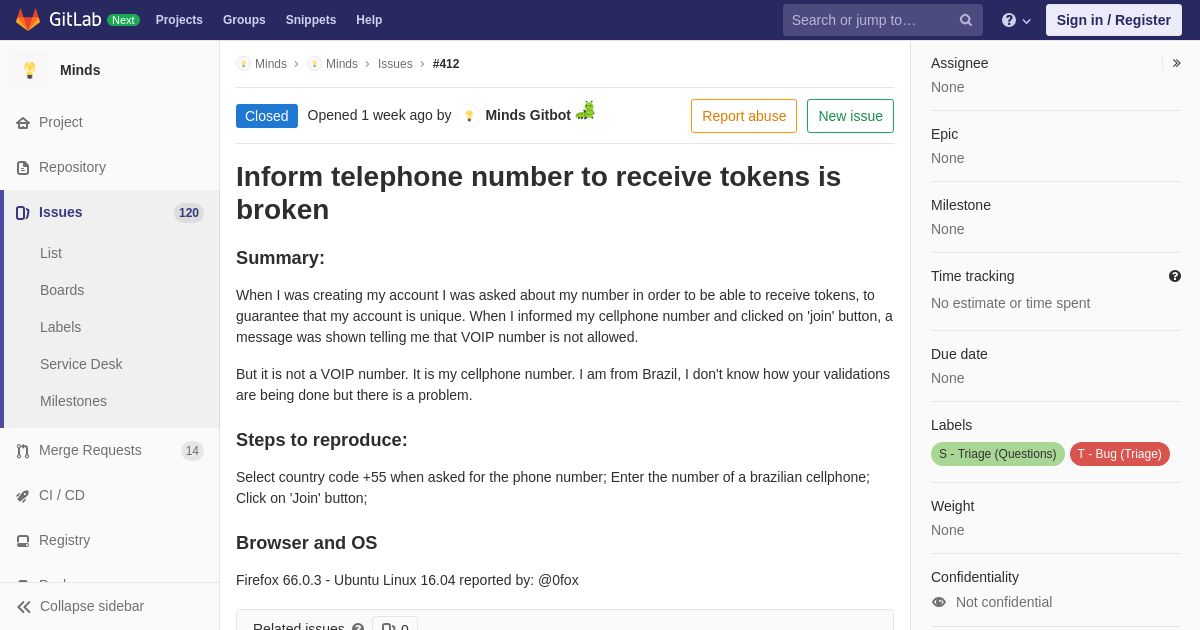Select the Projects top menu
Viewport: 1200px width, 630px height.
(x=179, y=20)
